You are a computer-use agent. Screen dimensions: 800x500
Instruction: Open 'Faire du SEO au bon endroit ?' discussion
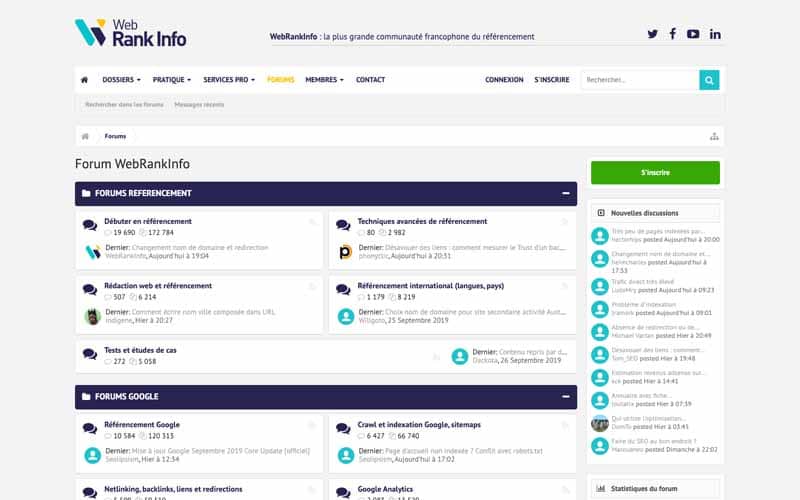[654, 441]
